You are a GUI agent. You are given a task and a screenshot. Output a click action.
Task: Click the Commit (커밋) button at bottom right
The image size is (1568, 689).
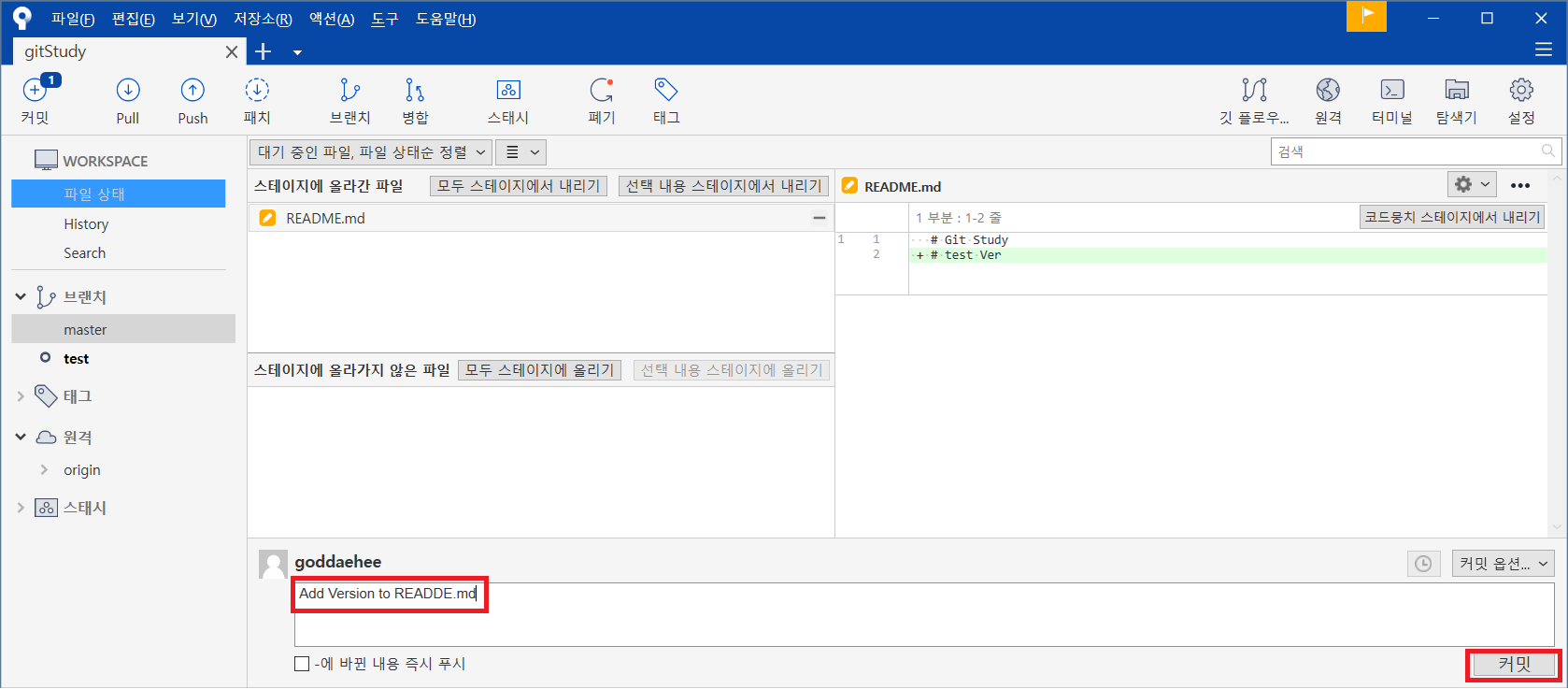click(1515, 664)
